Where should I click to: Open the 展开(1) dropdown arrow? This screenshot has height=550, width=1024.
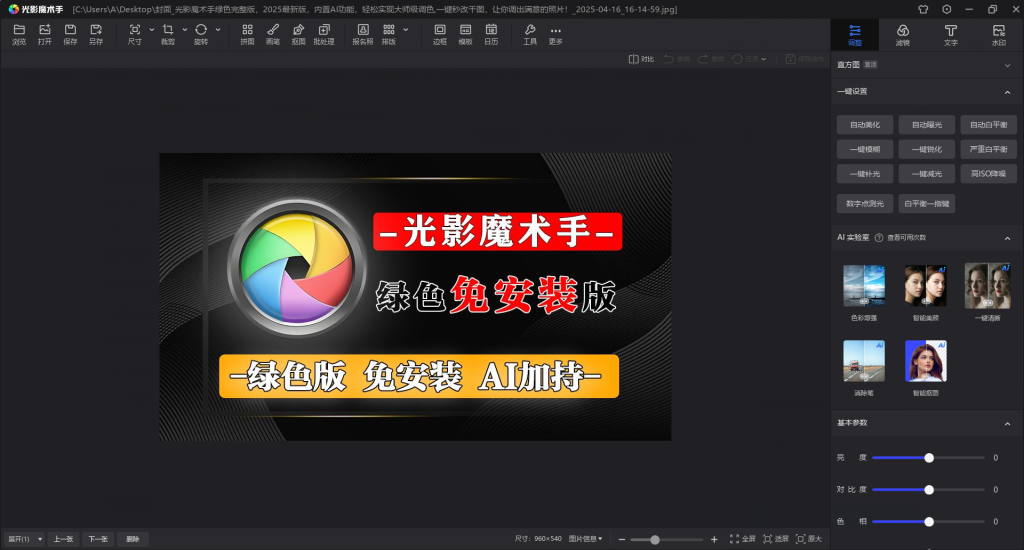click(40, 539)
